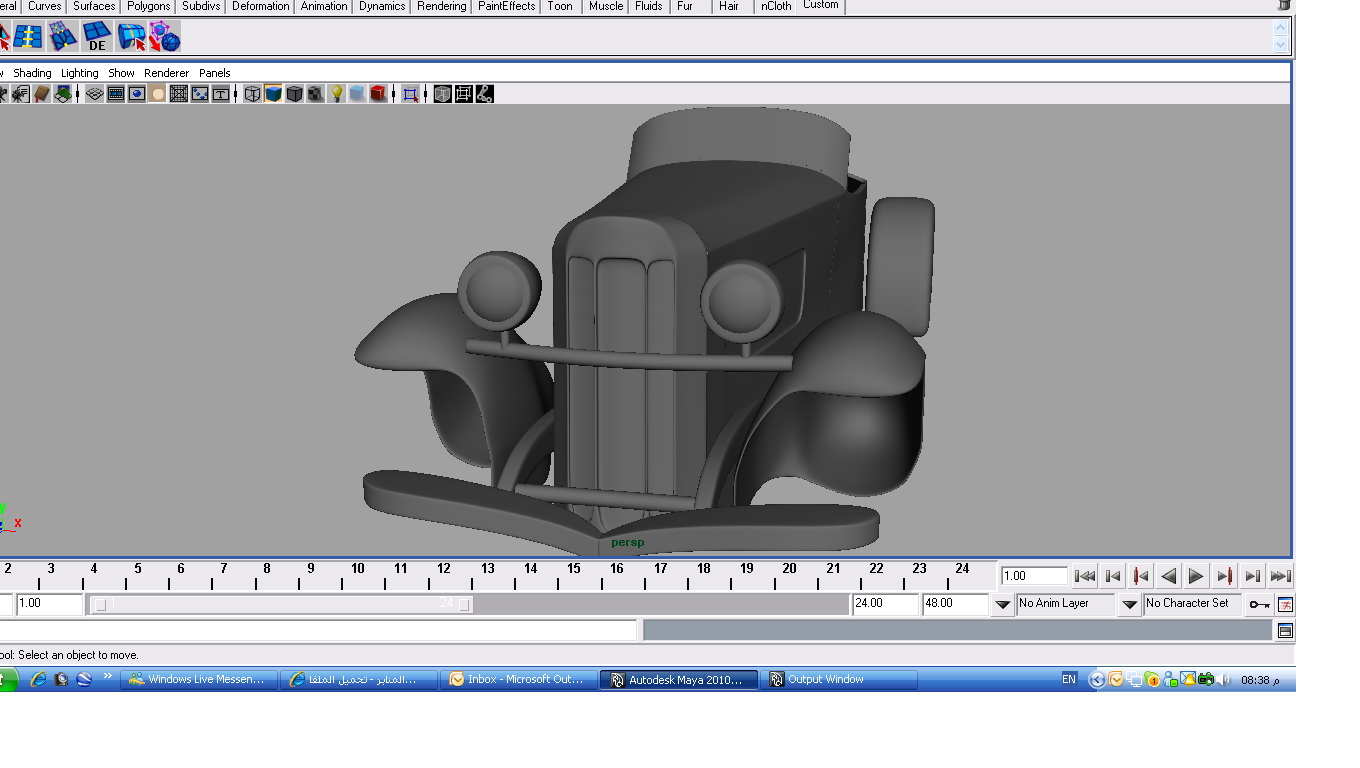This screenshot has width=1360, height=768.
Task: Open Inbox - Microsoft Outlook taskbar button
Action: (517, 679)
